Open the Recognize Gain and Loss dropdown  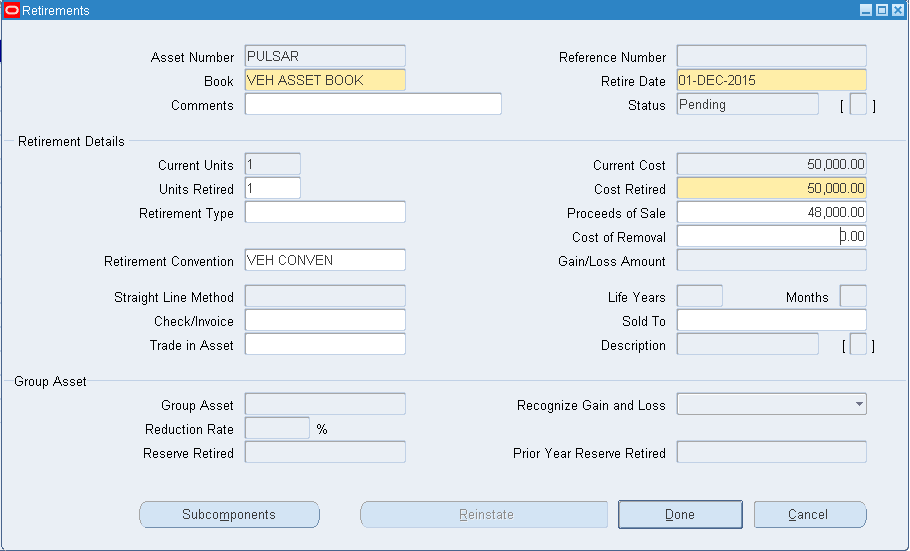click(771, 404)
